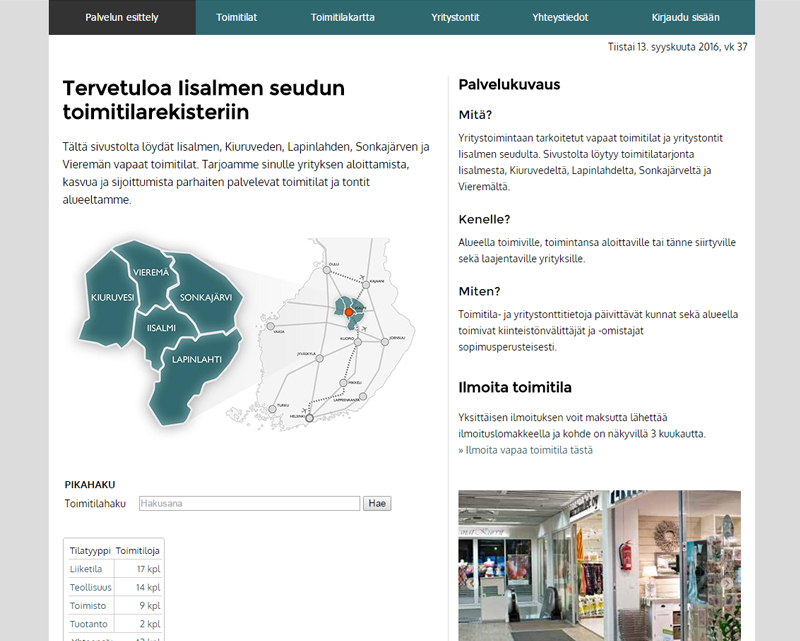Click the Lappeenranta city node on the map
This screenshot has width=800, height=641.
(363, 396)
